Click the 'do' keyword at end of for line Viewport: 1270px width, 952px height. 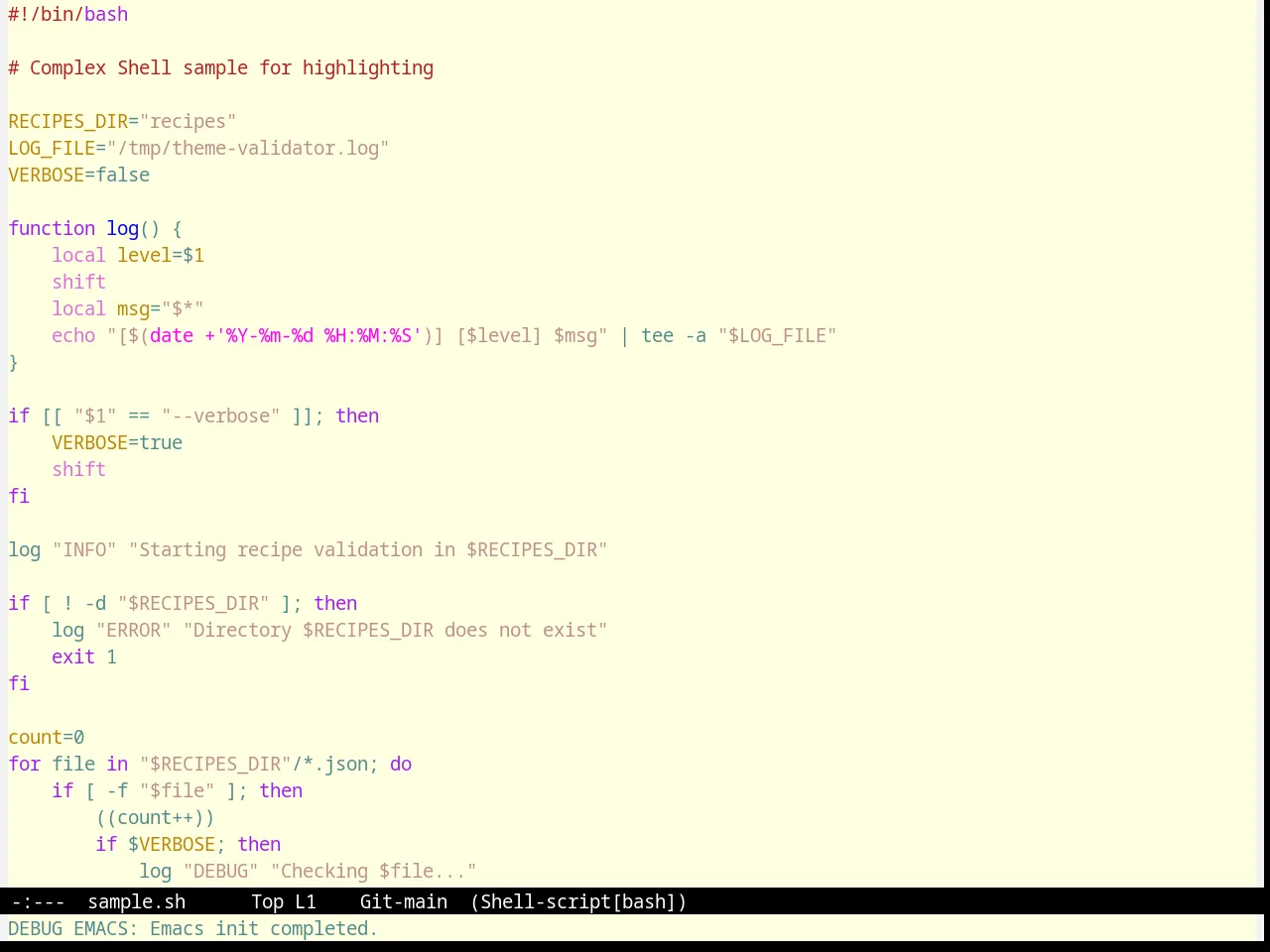coord(401,764)
